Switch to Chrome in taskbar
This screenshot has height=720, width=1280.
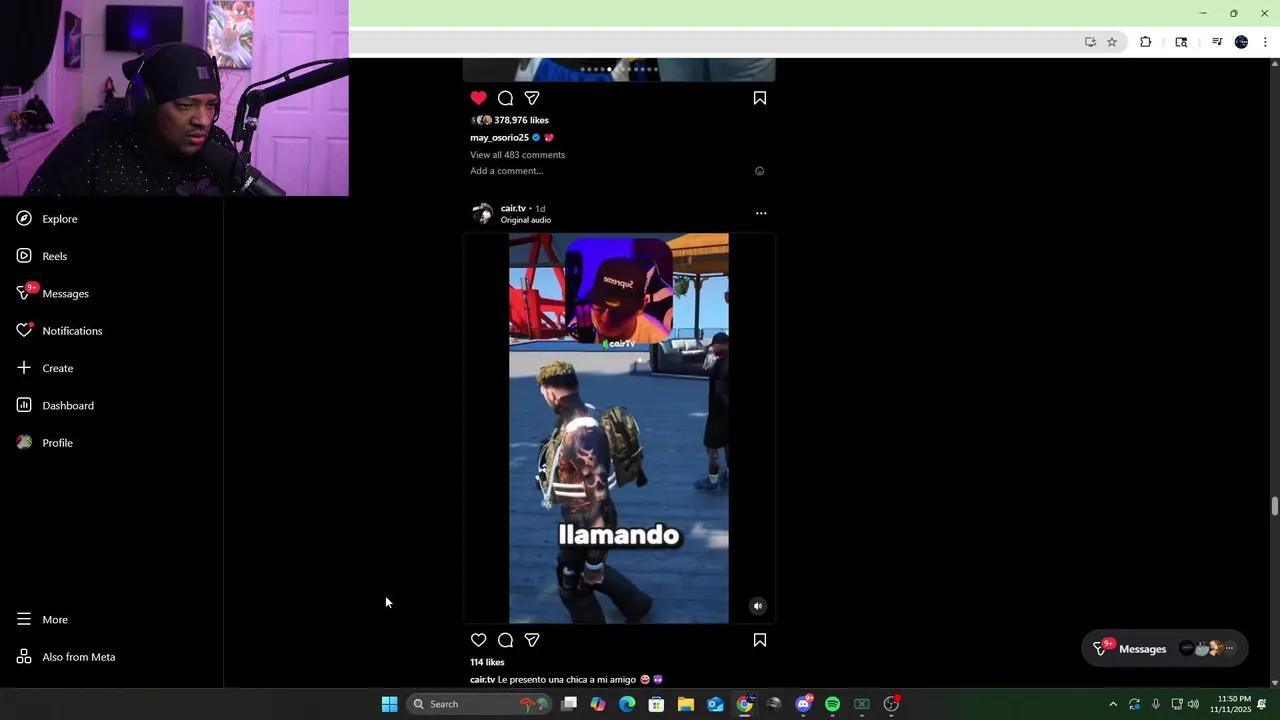pos(745,704)
